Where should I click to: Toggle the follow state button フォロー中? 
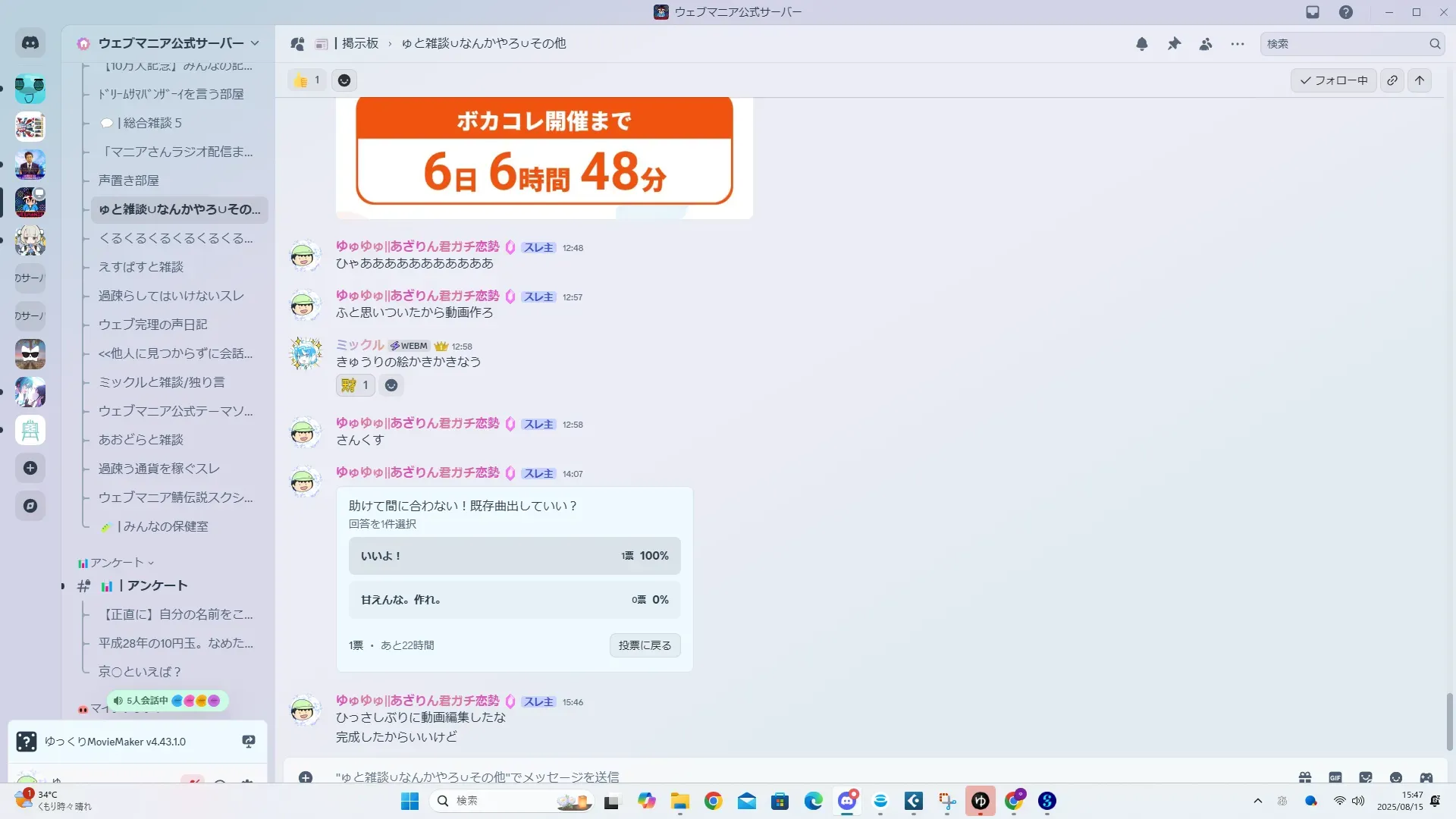tap(1333, 80)
